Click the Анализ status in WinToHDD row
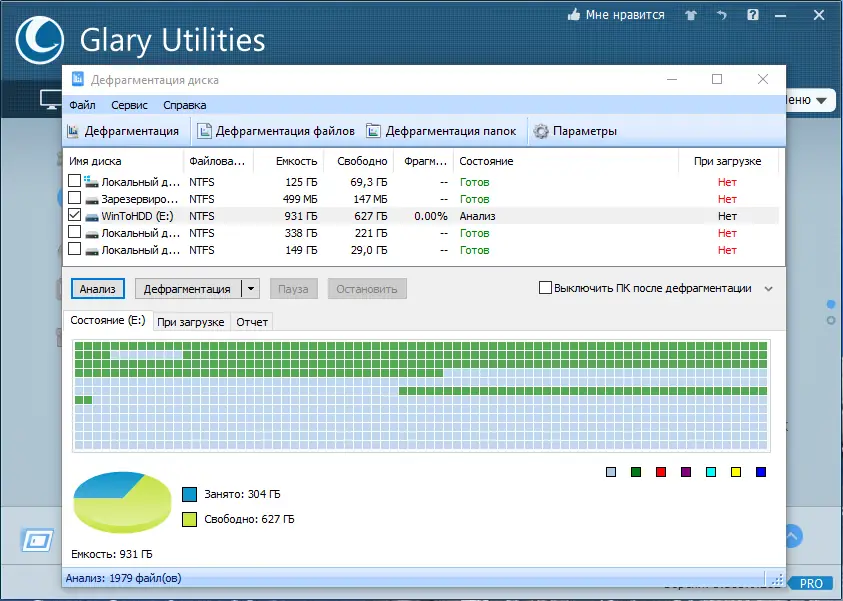The image size is (843, 601). coord(477,216)
